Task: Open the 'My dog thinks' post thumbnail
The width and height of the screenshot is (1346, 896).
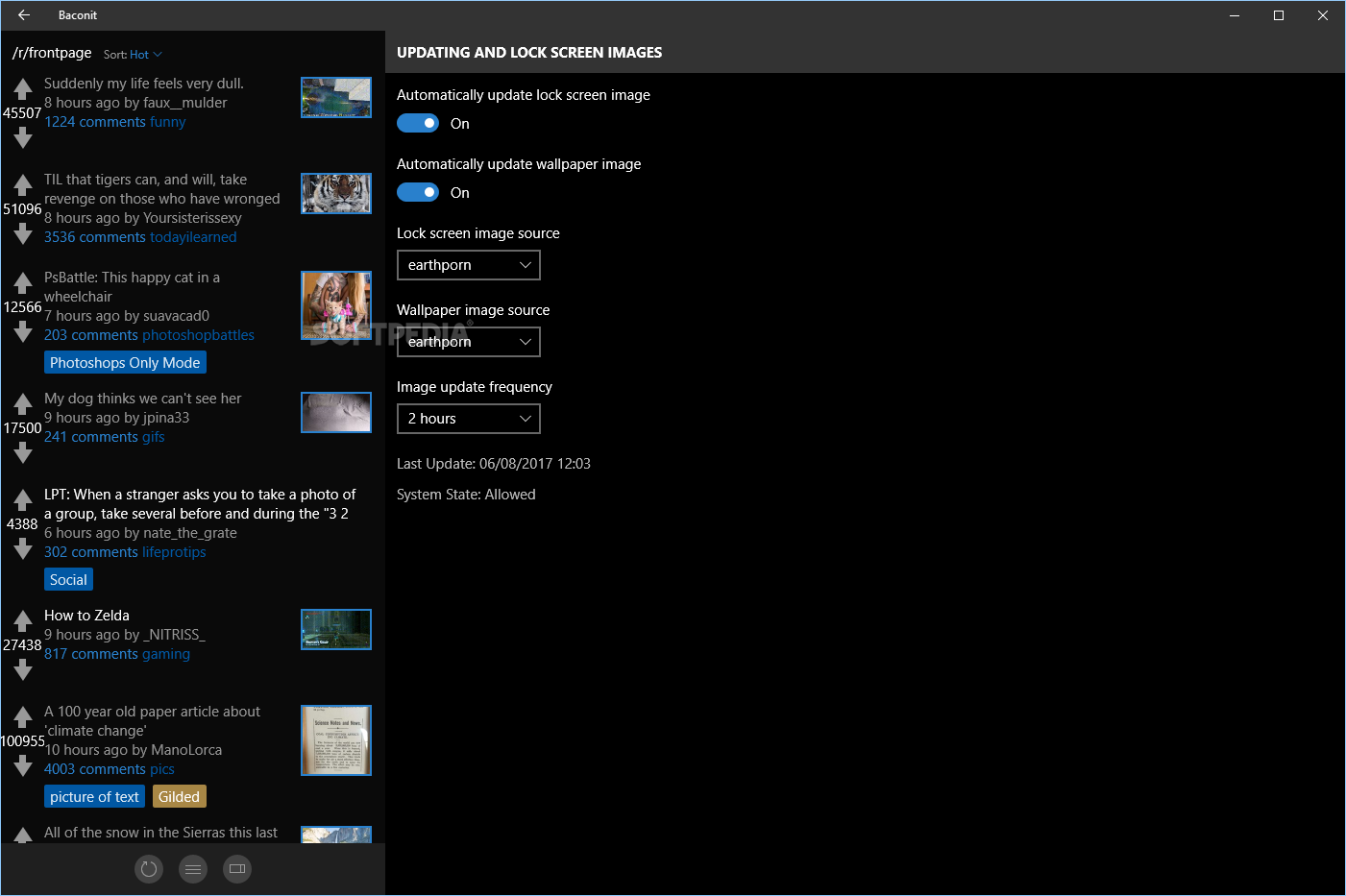Action: (x=336, y=412)
